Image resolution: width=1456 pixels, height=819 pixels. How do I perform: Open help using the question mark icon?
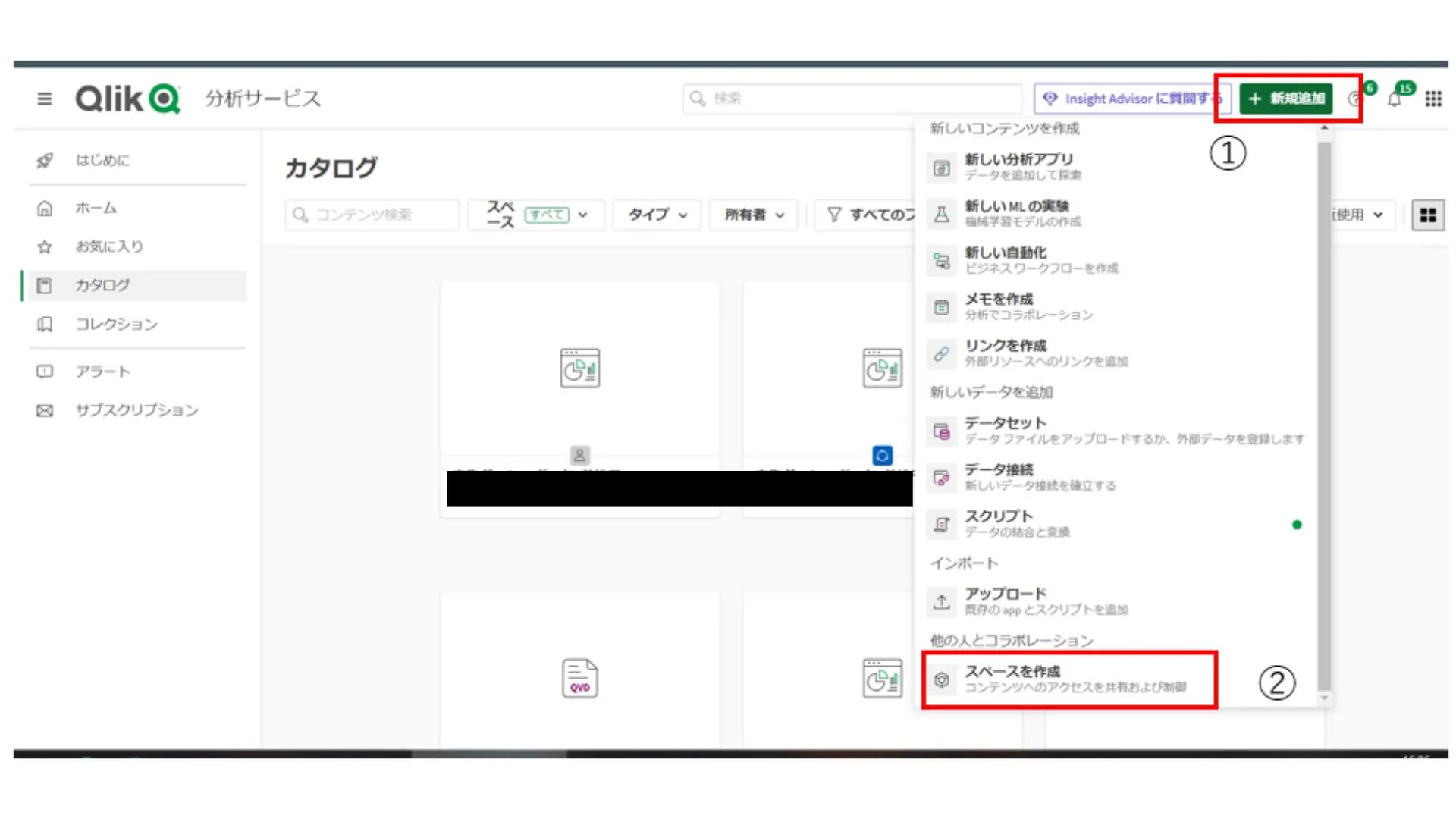click(1355, 99)
